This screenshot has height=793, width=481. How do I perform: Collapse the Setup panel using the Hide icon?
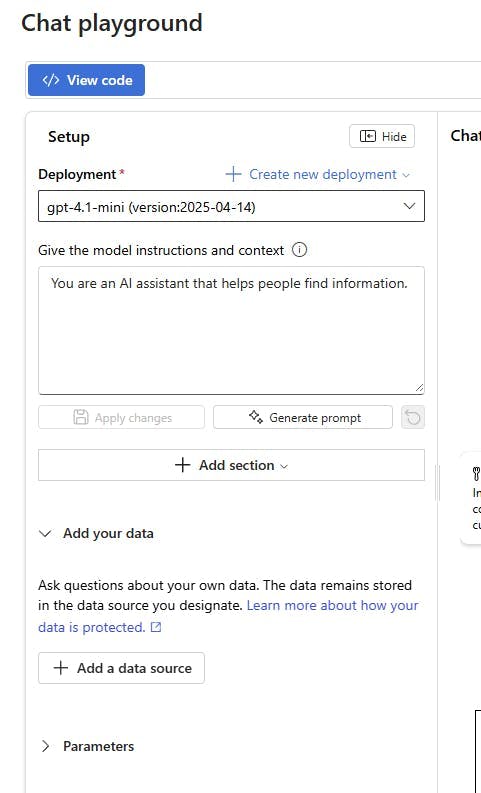click(x=368, y=136)
